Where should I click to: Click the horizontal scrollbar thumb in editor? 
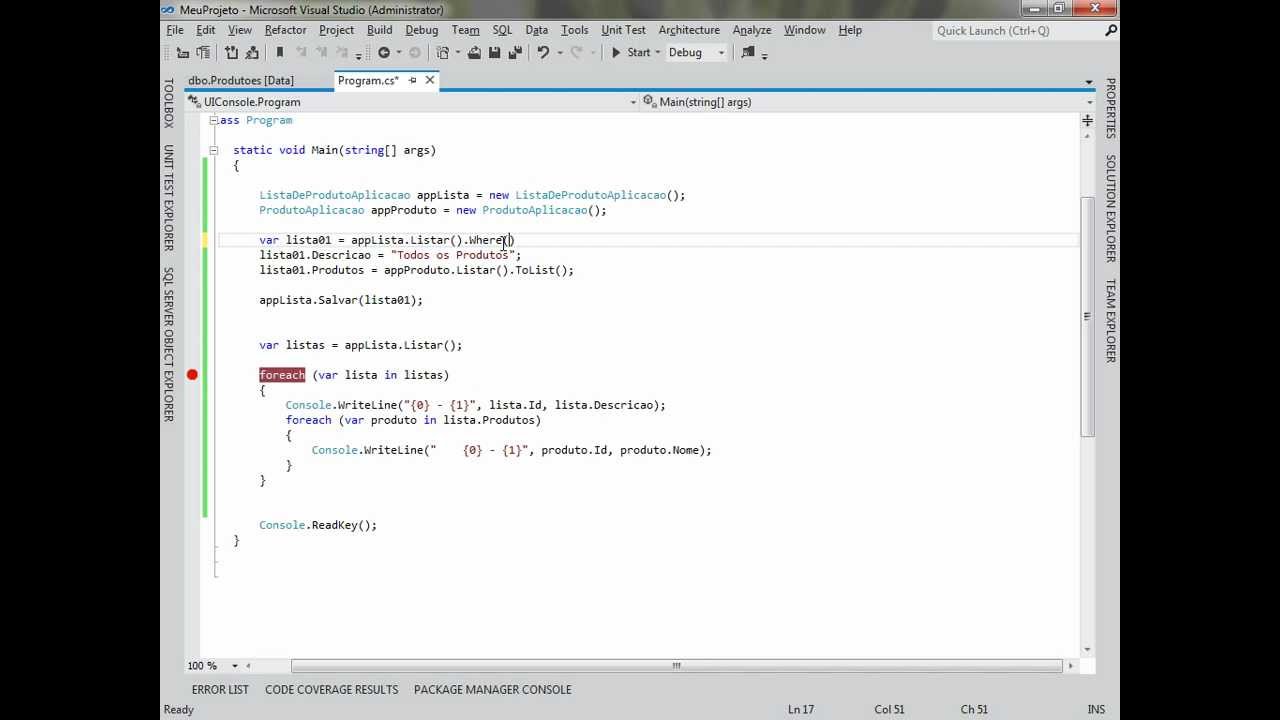[x=677, y=666]
